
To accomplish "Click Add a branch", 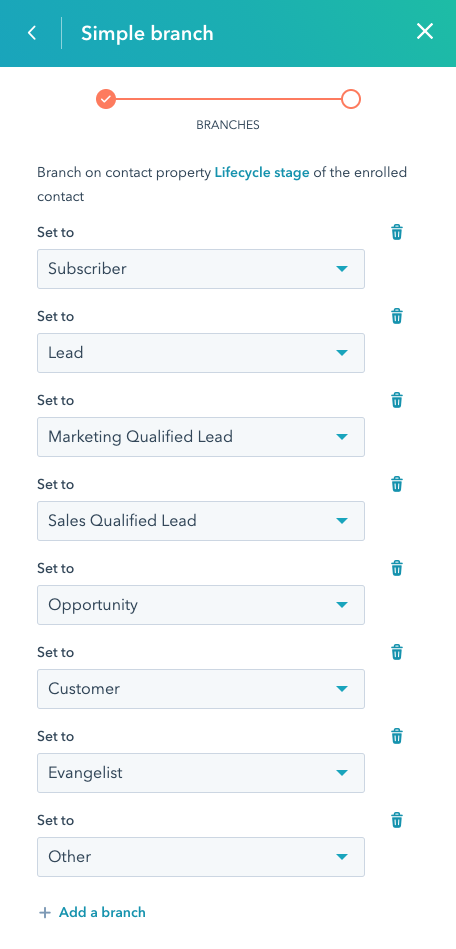I will pyautogui.click(x=92, y=912).
